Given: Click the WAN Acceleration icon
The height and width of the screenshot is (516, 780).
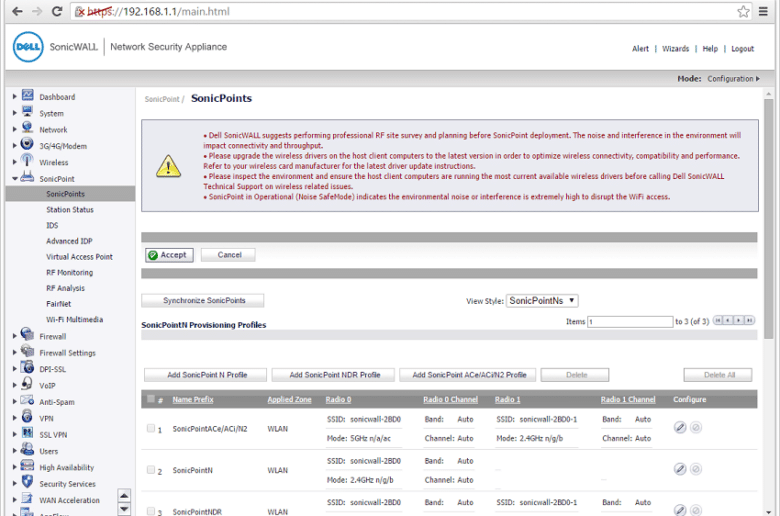Looking at the screenshot, I should point(27,499).
